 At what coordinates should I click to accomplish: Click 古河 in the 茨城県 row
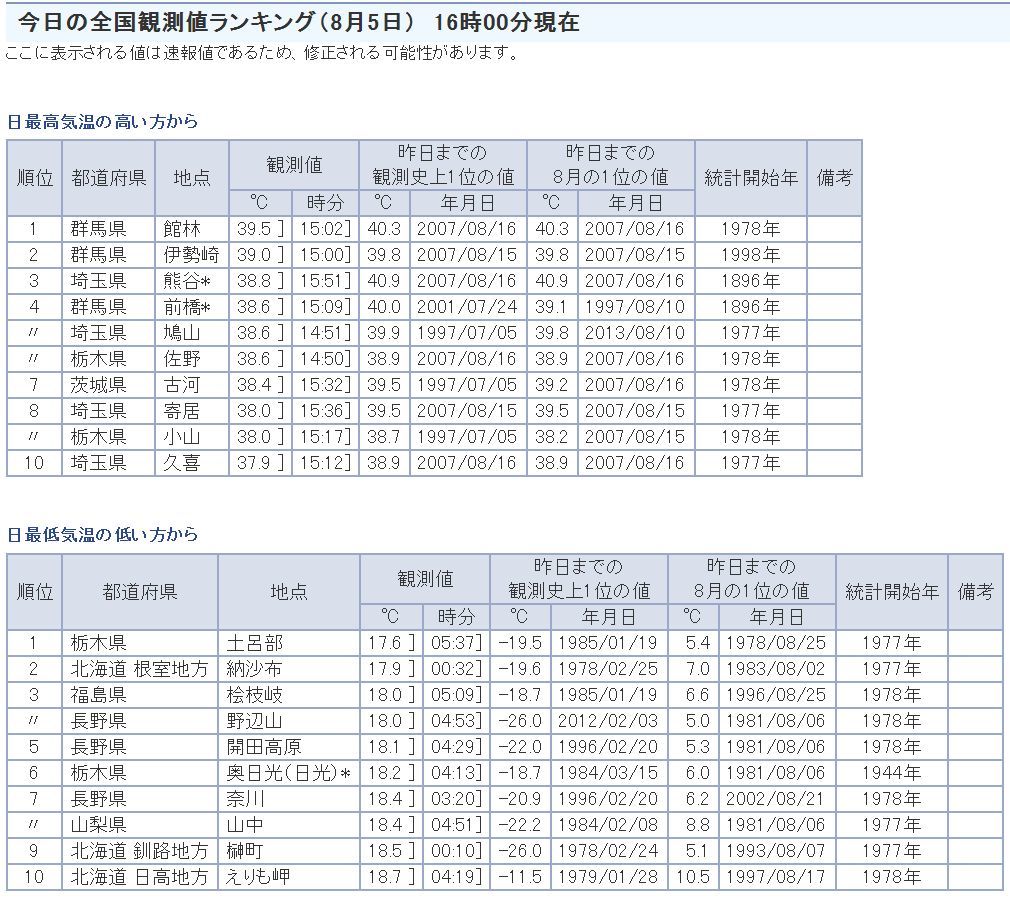pos(182,385)
